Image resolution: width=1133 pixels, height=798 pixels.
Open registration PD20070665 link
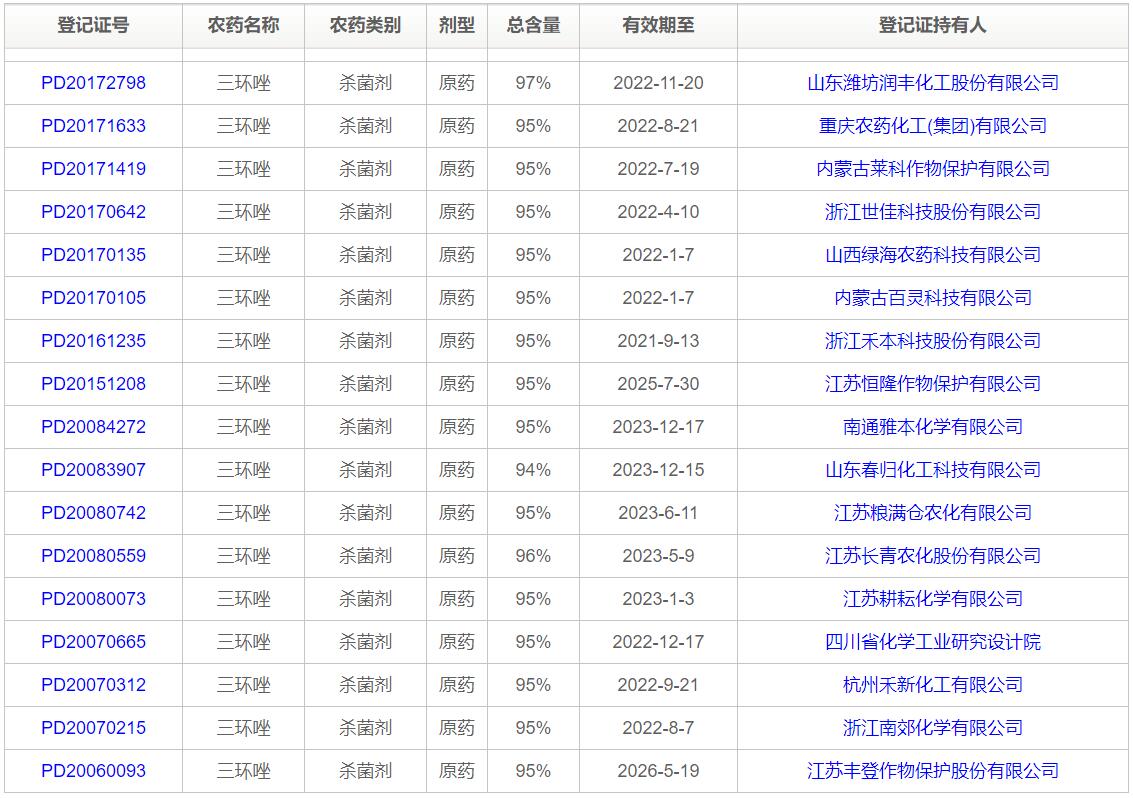click(93, 642)
